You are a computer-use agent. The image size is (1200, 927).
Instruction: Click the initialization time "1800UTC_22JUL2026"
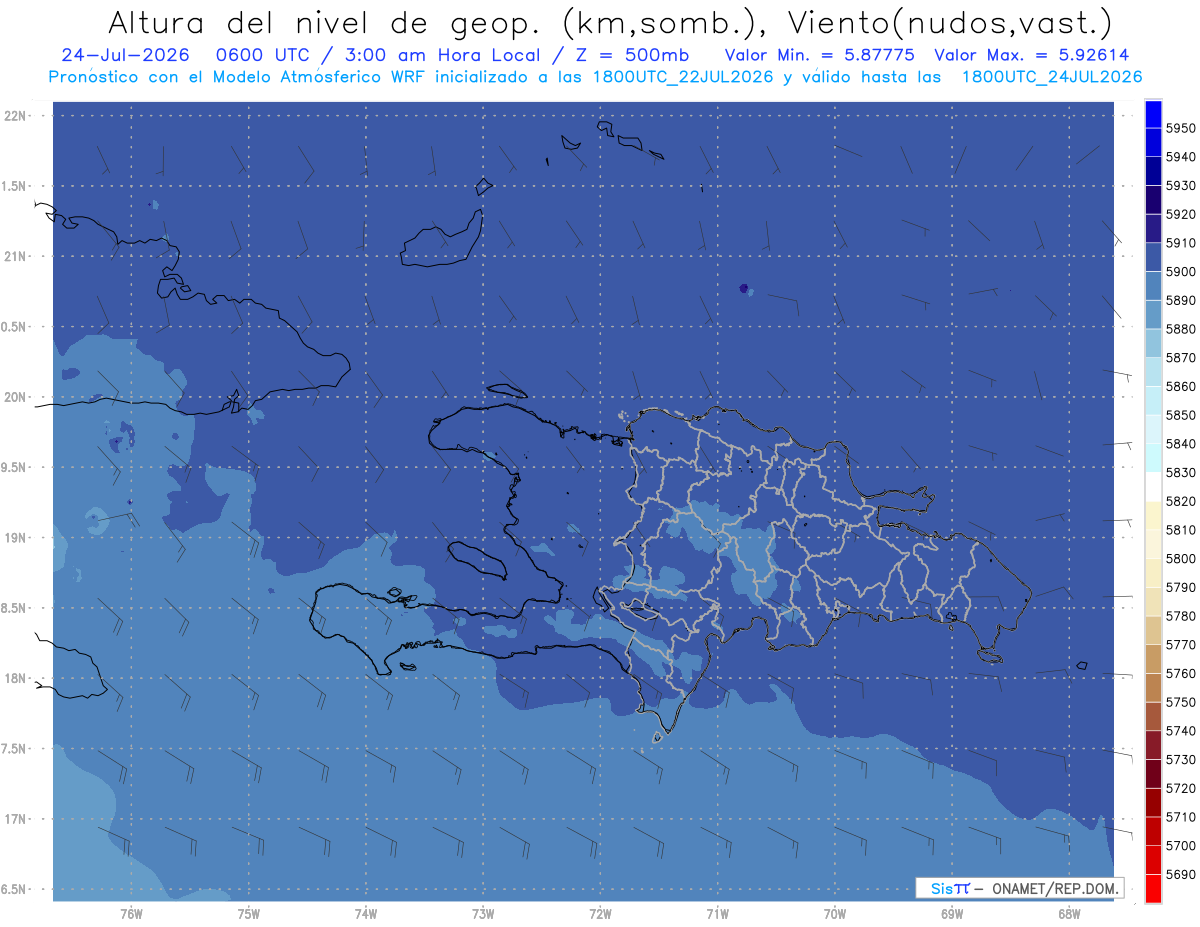(683, 77)
